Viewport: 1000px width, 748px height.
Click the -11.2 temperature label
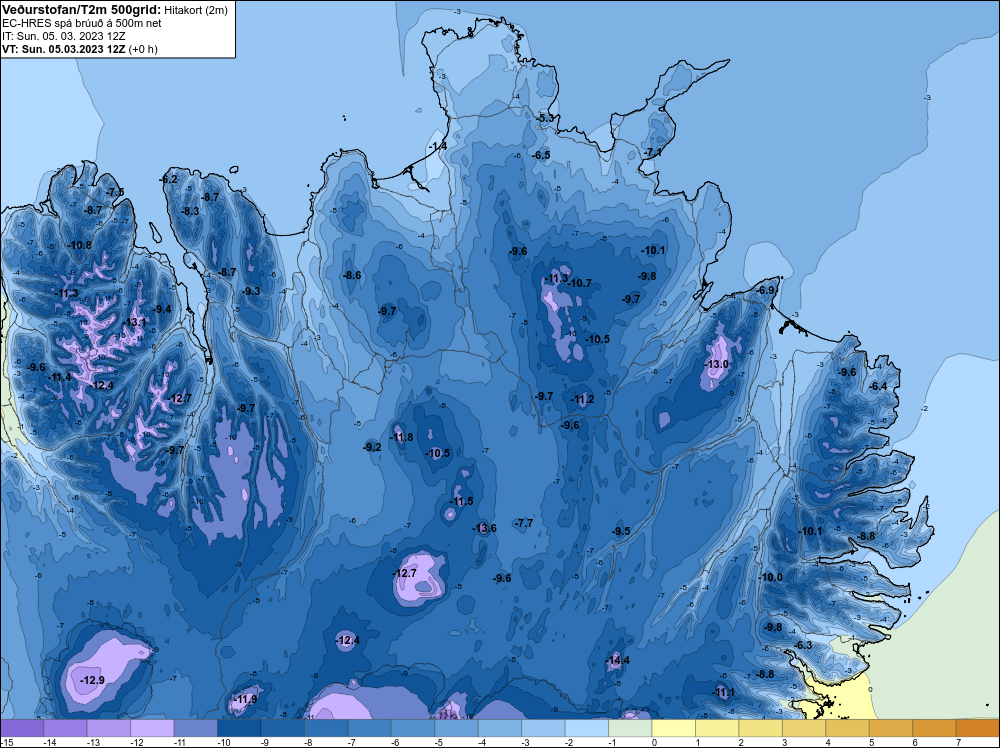click(583, 399)
